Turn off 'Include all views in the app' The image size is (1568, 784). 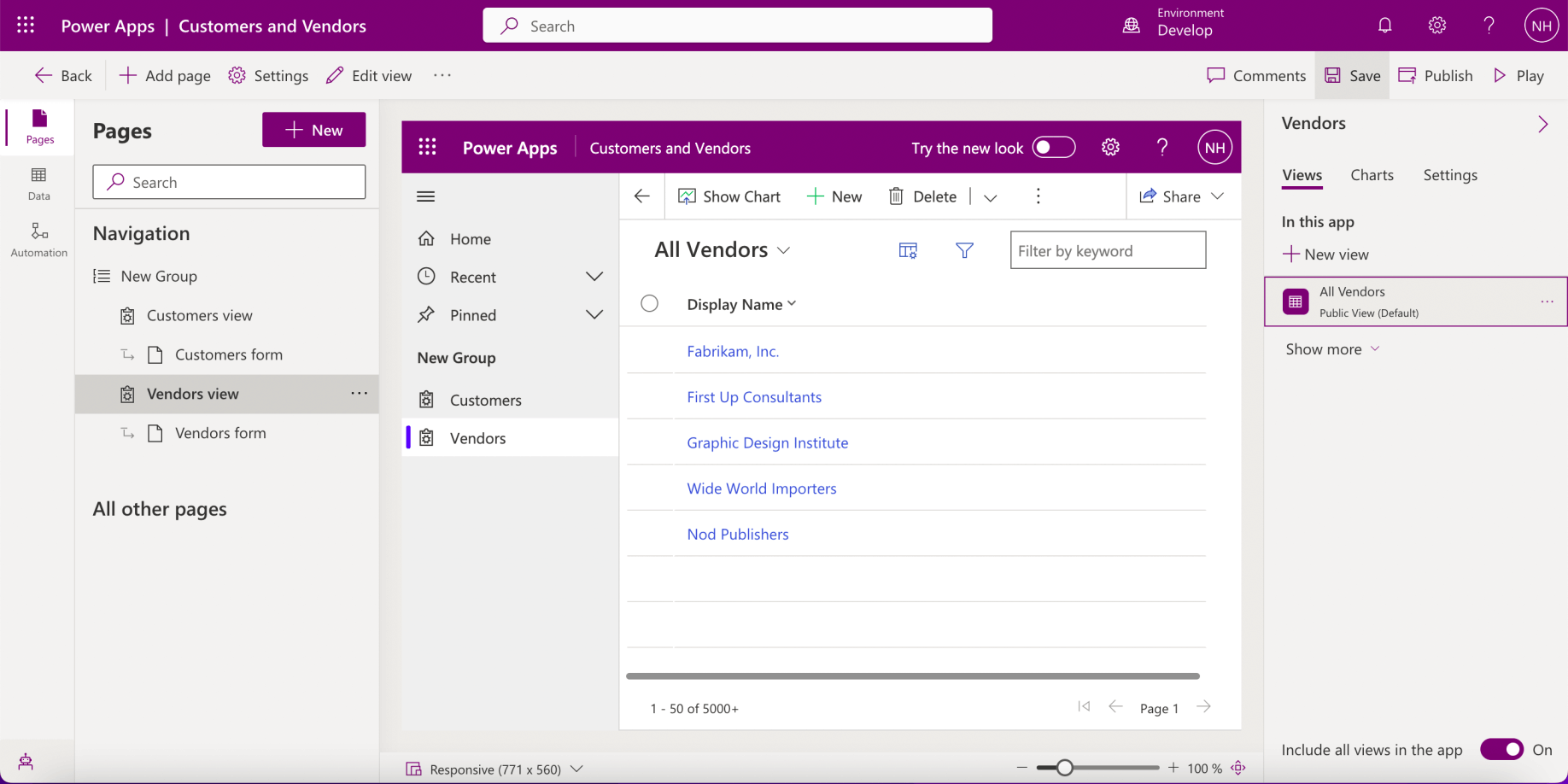click(1501, 749)
